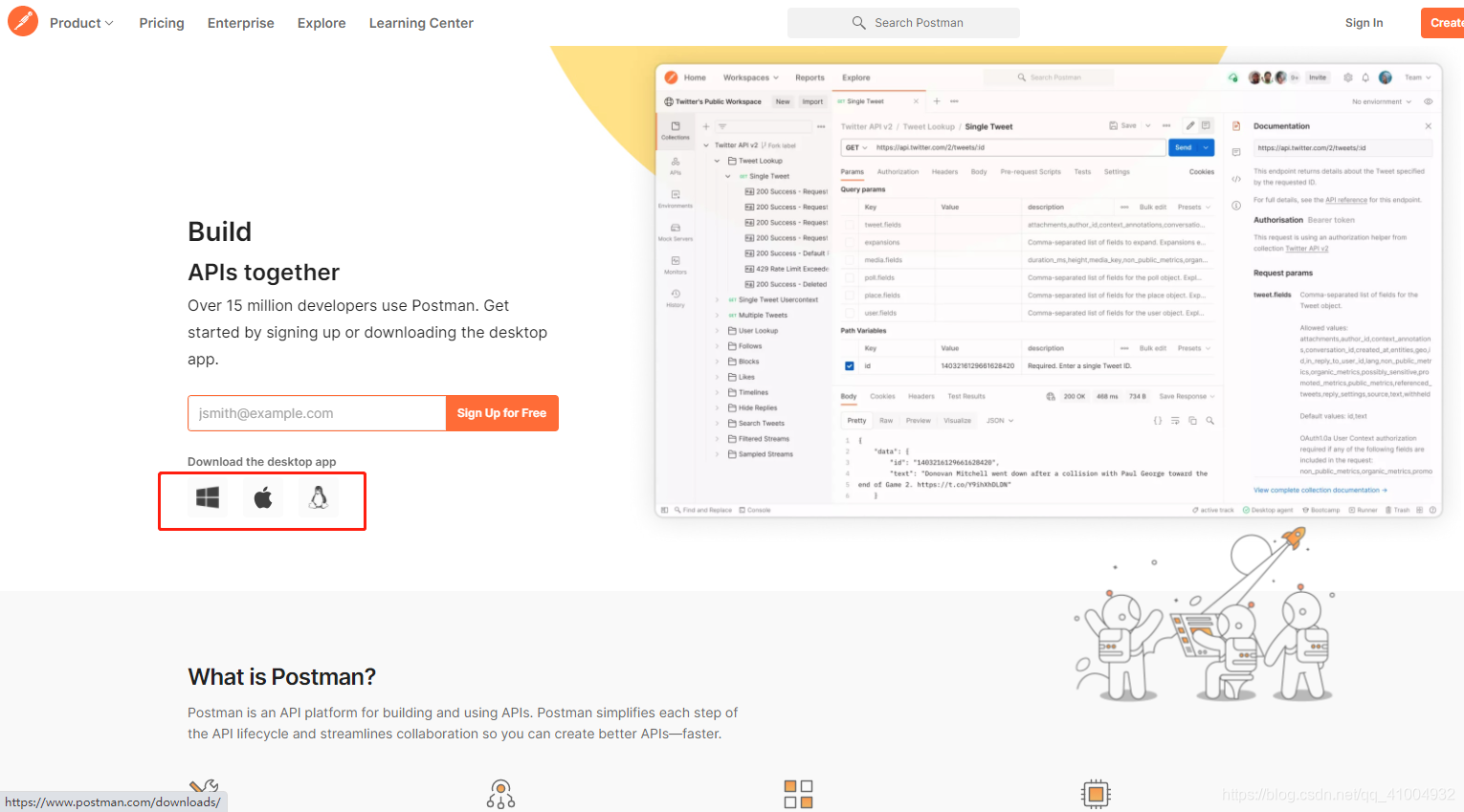1464x812 pixels.
Task: Open Trash in the app preview status bar
Action: point(1397,510)
